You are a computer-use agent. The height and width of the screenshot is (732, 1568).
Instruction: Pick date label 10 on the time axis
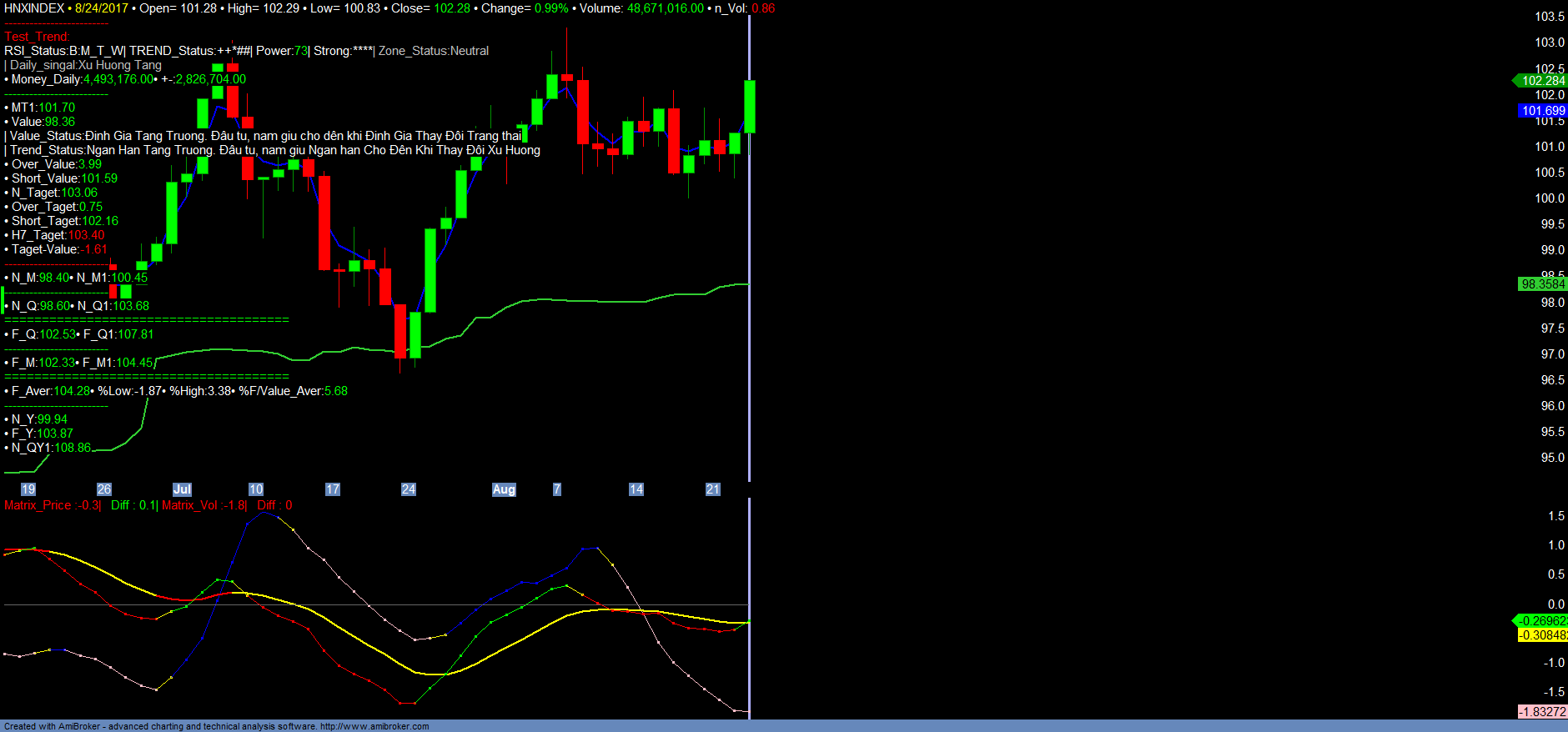[x=256, y=489]
